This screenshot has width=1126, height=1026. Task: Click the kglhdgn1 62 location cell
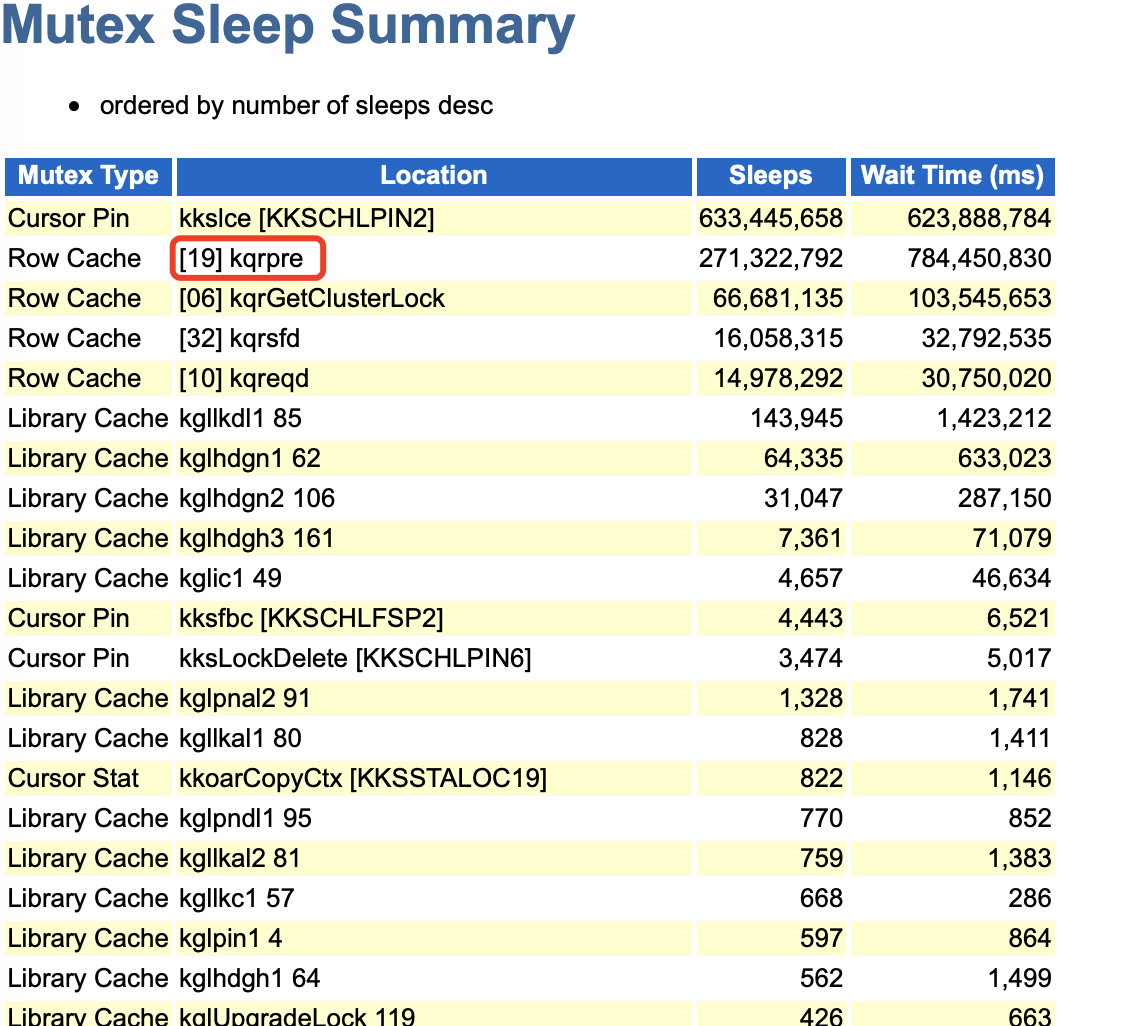click(250, 458)
